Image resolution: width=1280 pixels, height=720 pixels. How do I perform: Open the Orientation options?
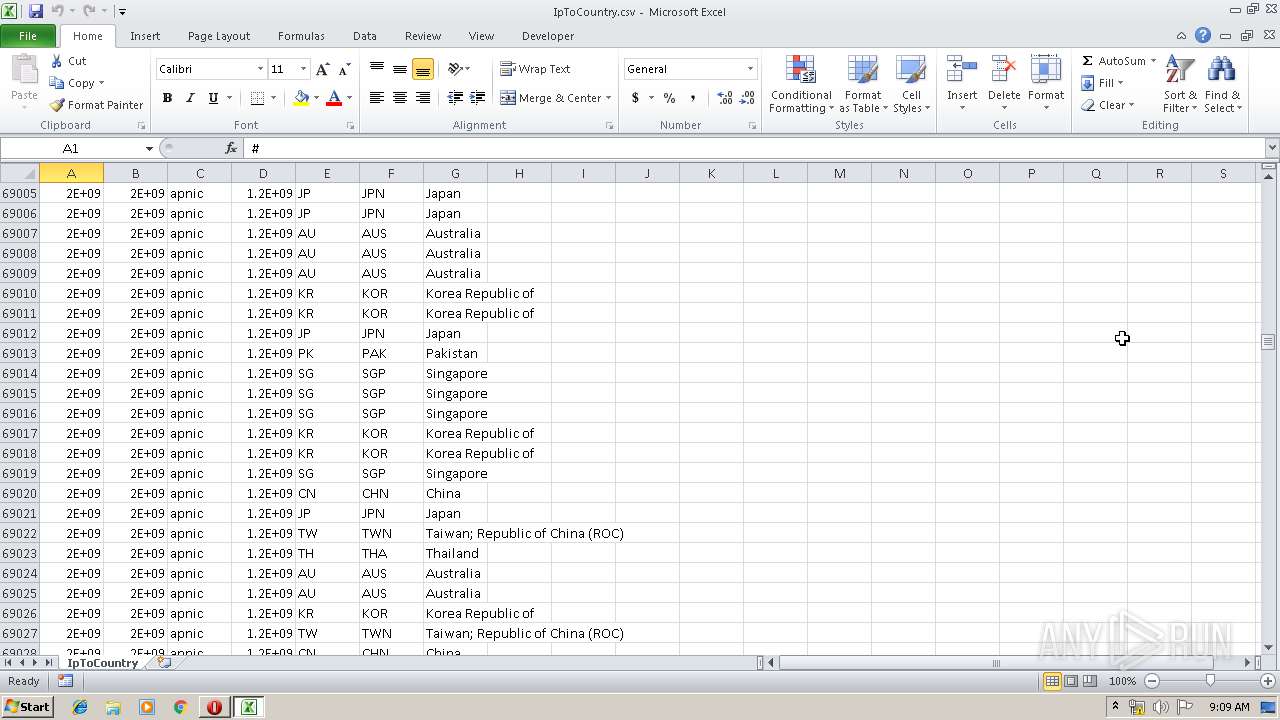click(459, 69)
